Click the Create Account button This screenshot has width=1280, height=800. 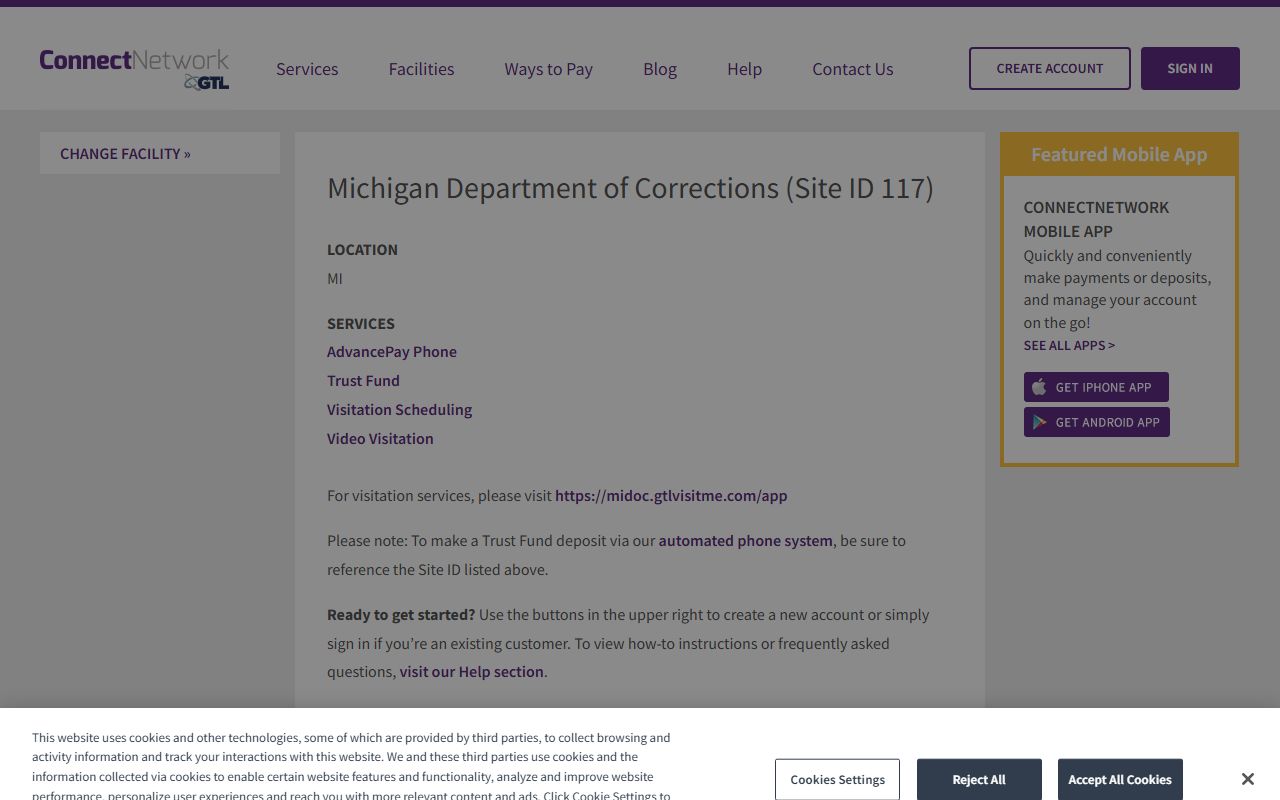point(1050,68)
